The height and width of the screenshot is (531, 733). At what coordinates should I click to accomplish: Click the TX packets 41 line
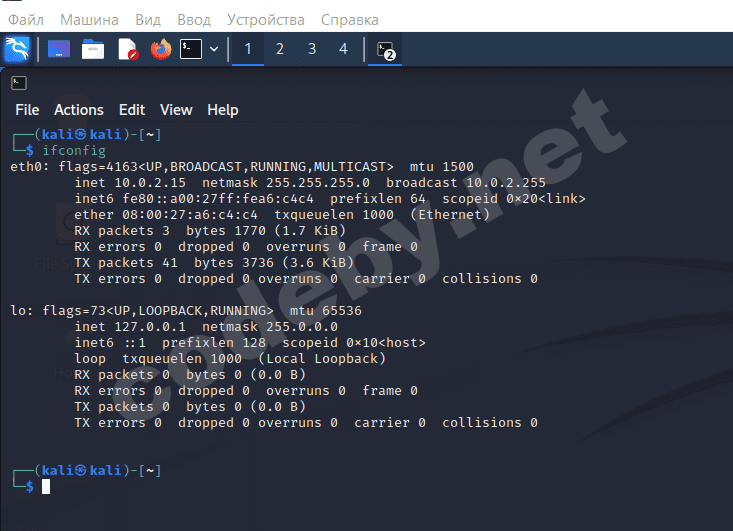point(214,263)
